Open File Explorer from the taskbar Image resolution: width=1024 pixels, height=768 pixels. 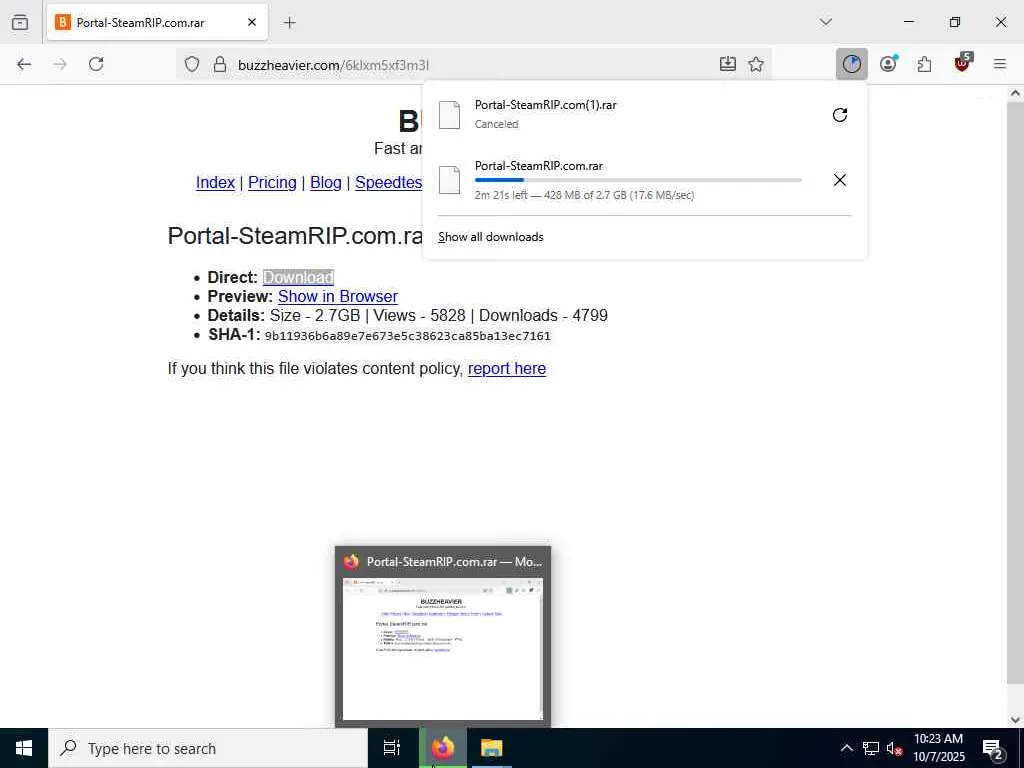coord(491,748)
